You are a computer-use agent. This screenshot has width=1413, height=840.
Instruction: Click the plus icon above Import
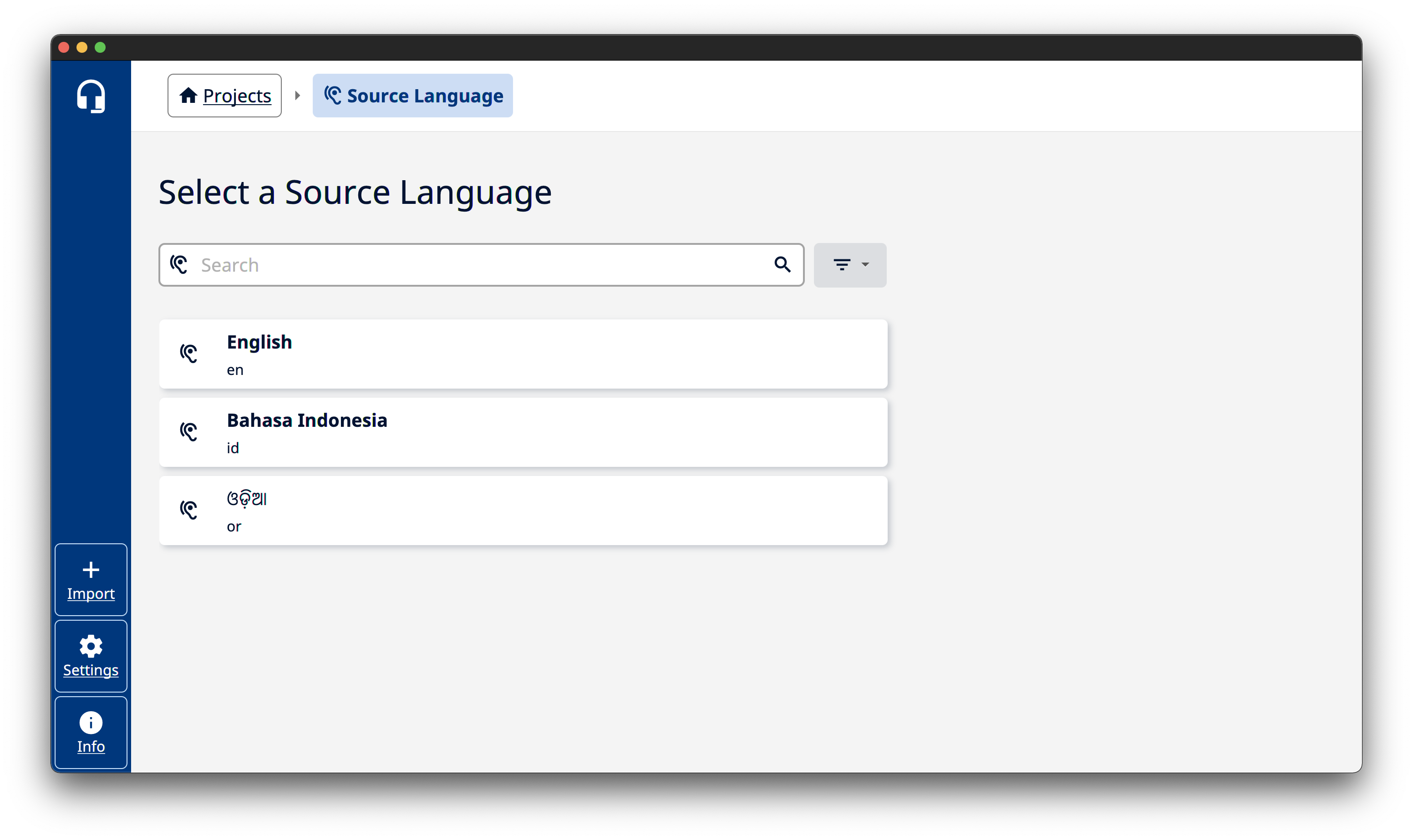(x=91, y=569)
